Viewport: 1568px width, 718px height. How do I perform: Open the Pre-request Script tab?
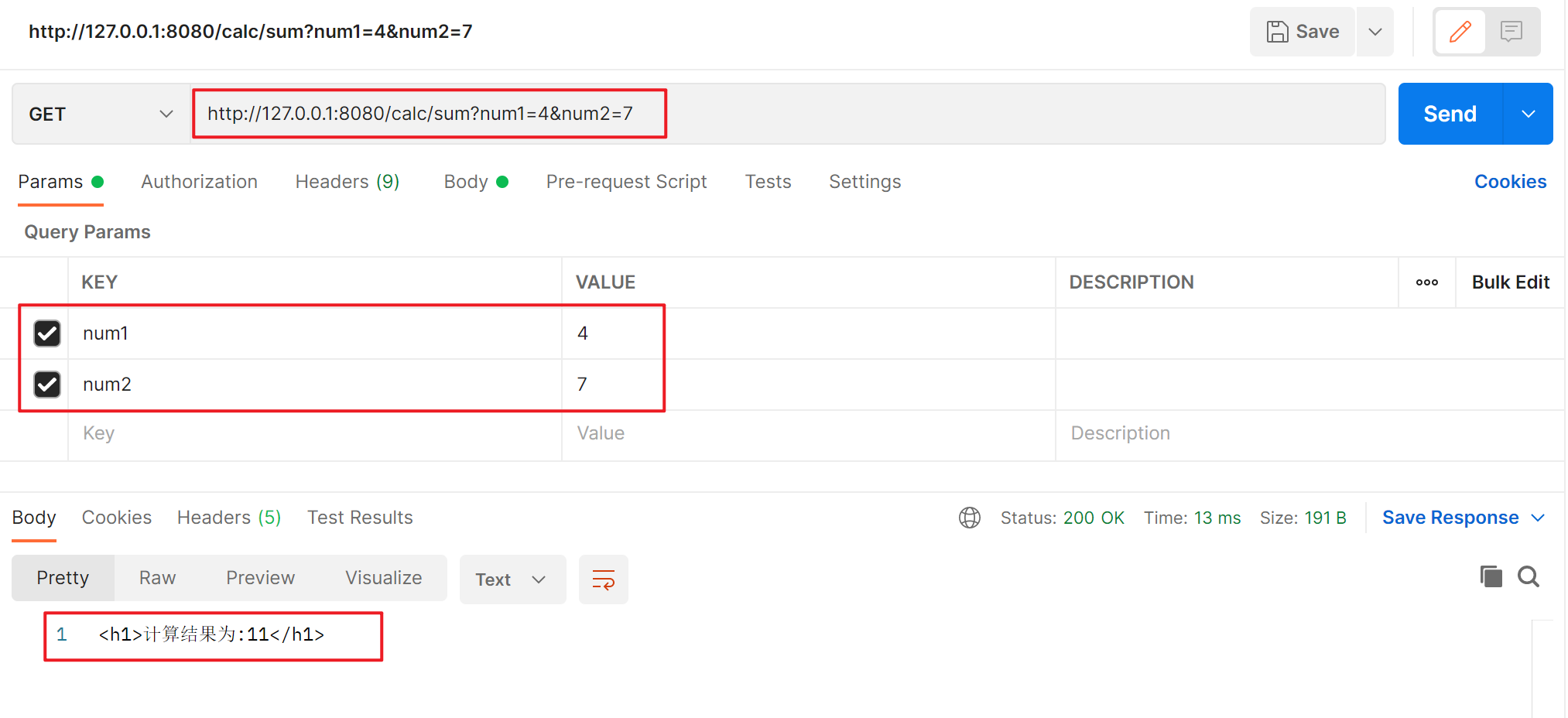pyautogui.click(x=626, y=182)
